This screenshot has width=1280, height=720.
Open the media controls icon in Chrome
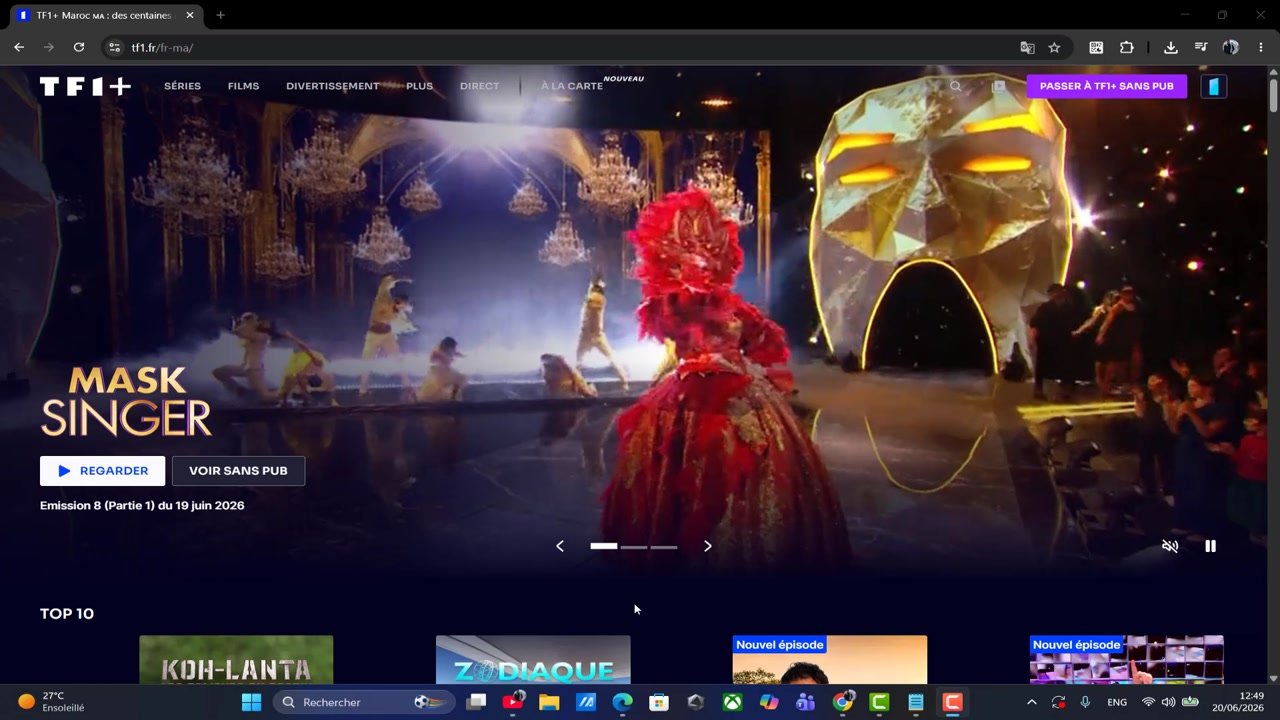point(1201,47)
